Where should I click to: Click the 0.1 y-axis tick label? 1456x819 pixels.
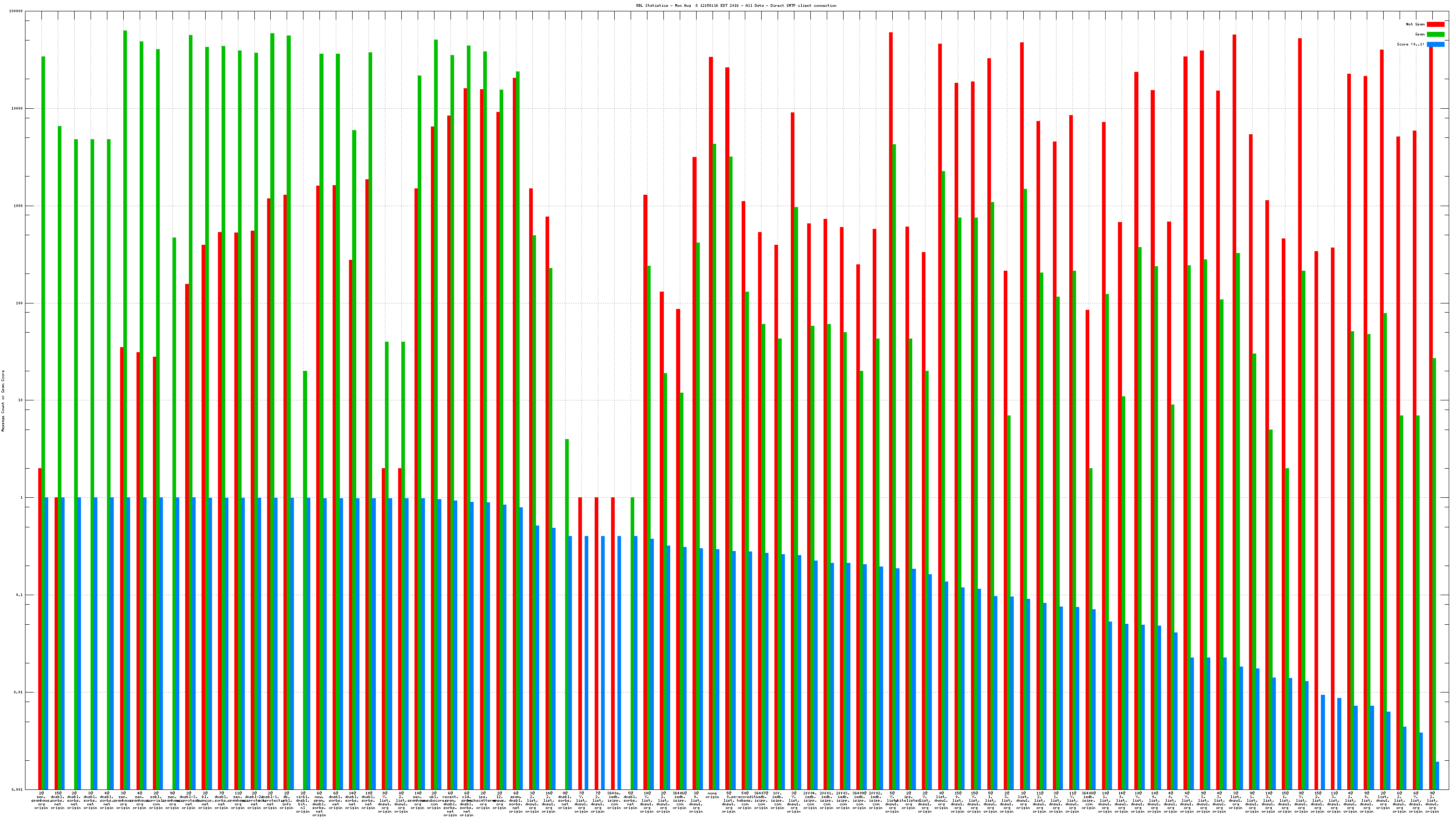(20, 595)
